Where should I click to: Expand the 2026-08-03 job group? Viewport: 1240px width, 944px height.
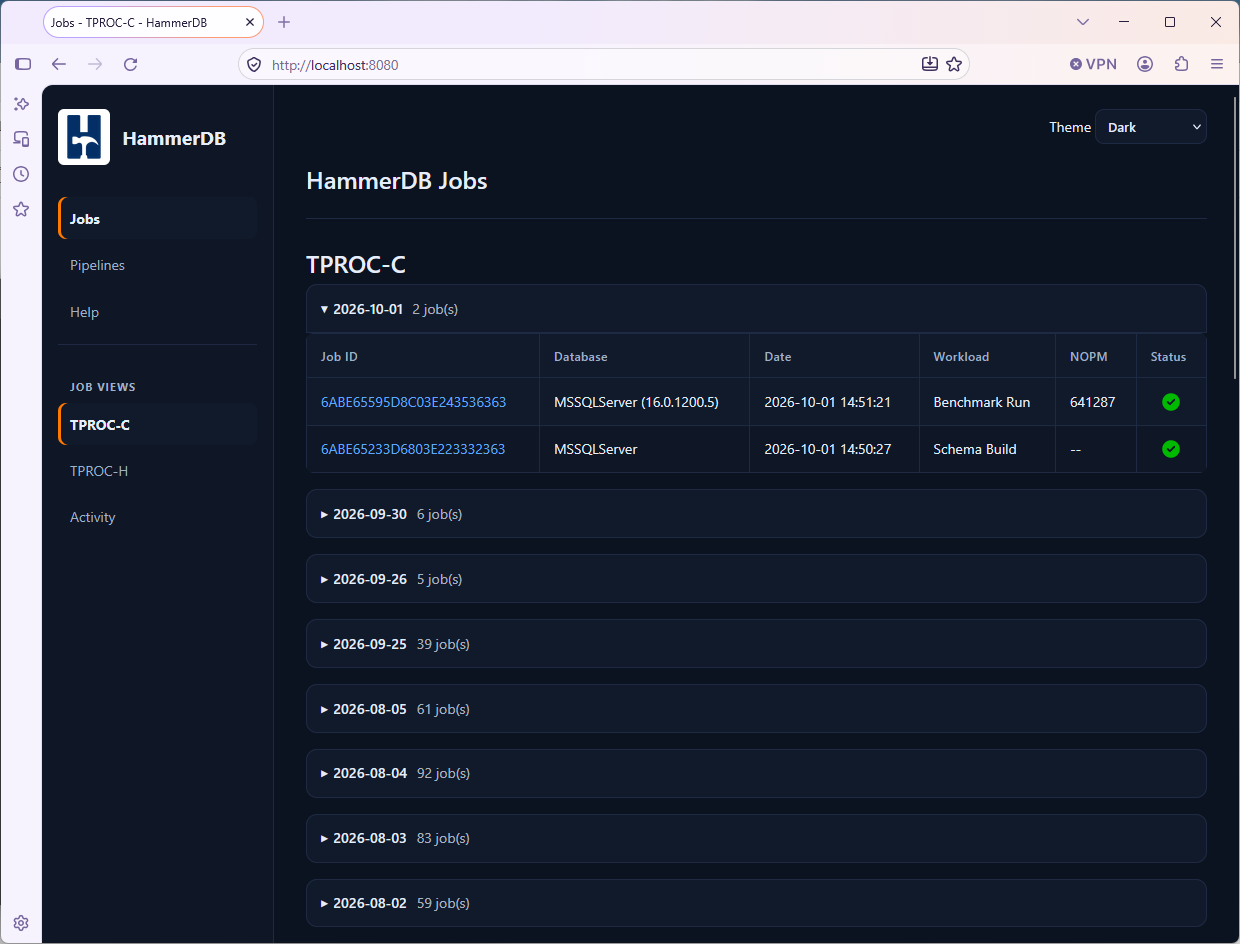(756, 838)
